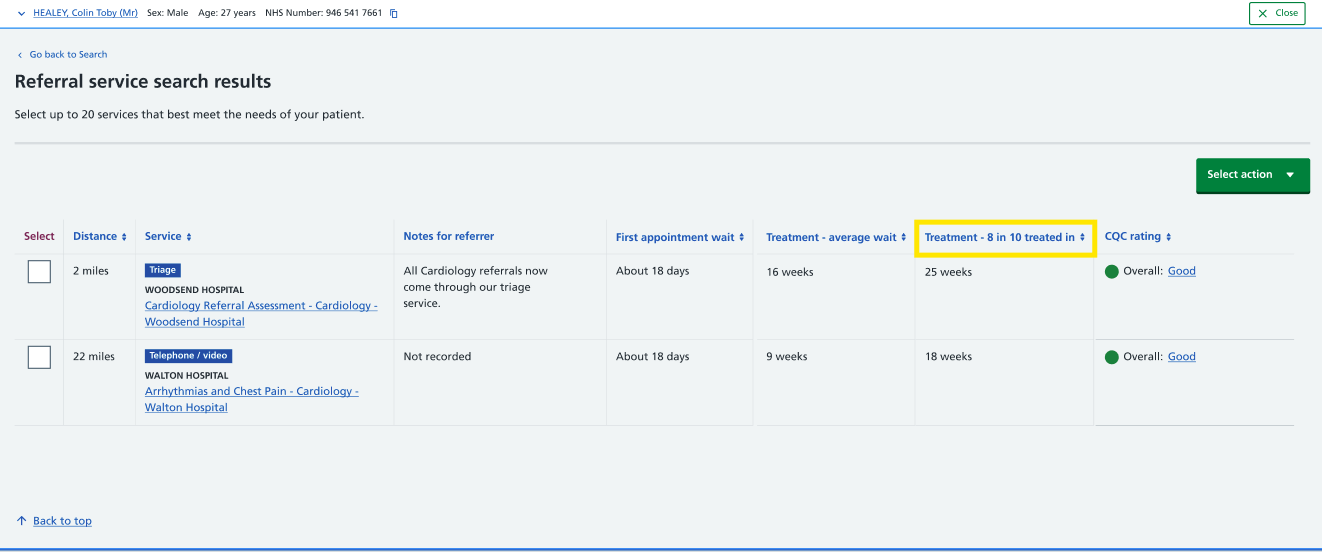Click the Notes for referrer column header
This screenshot has height=552, width=1322.
449,237
